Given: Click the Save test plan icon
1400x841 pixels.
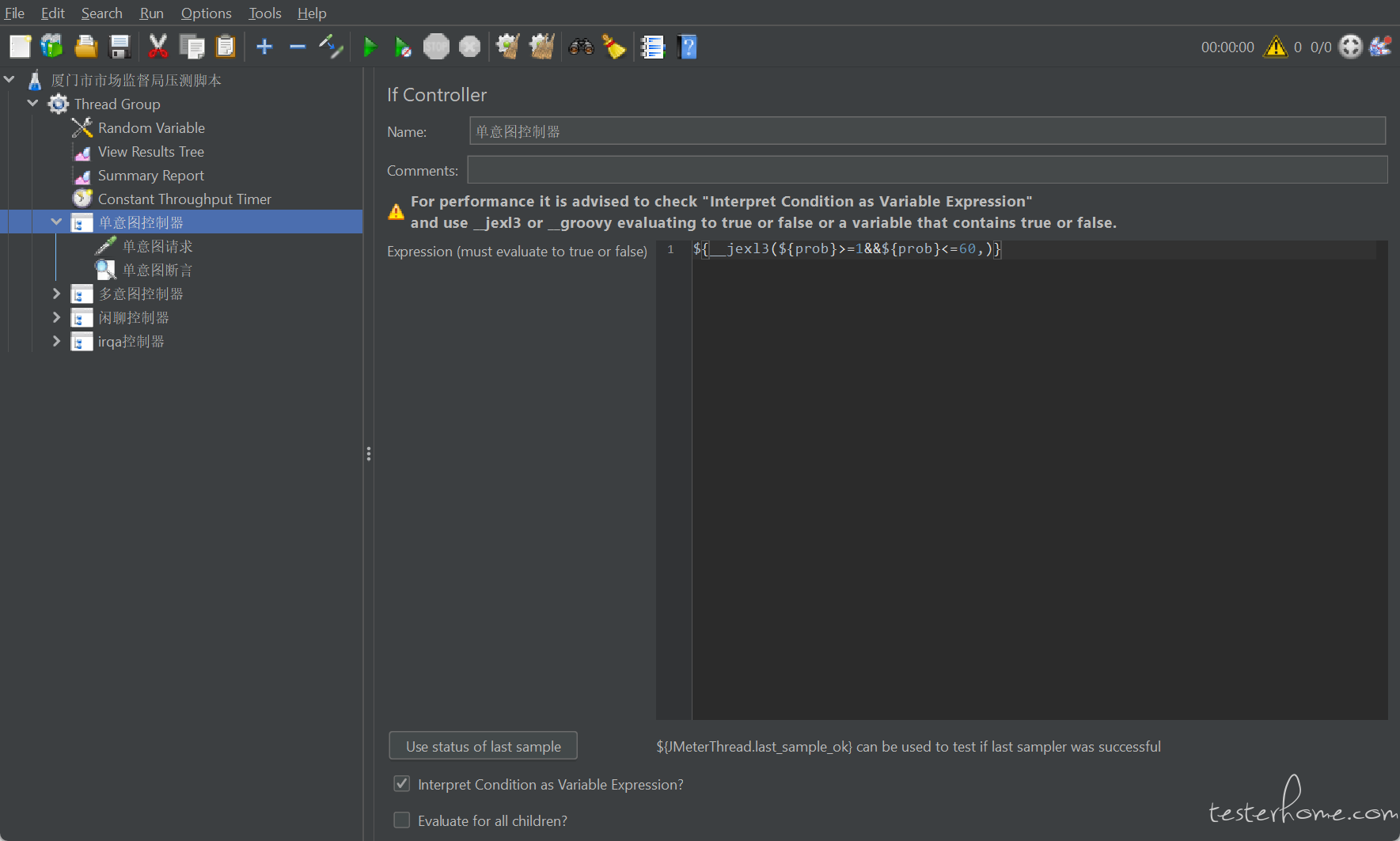Looking at the screenshot, I should [120, 47].
